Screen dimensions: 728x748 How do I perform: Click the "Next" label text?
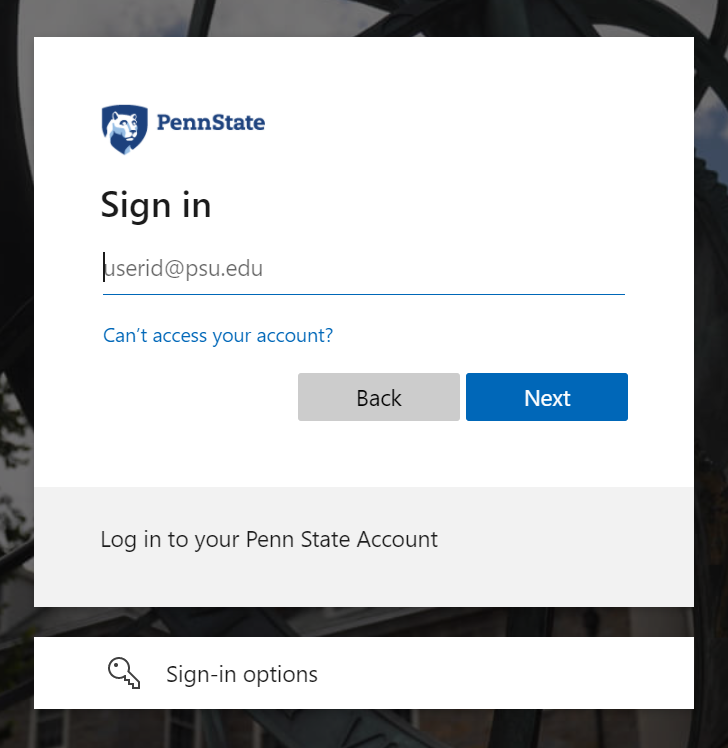point(547,398)
